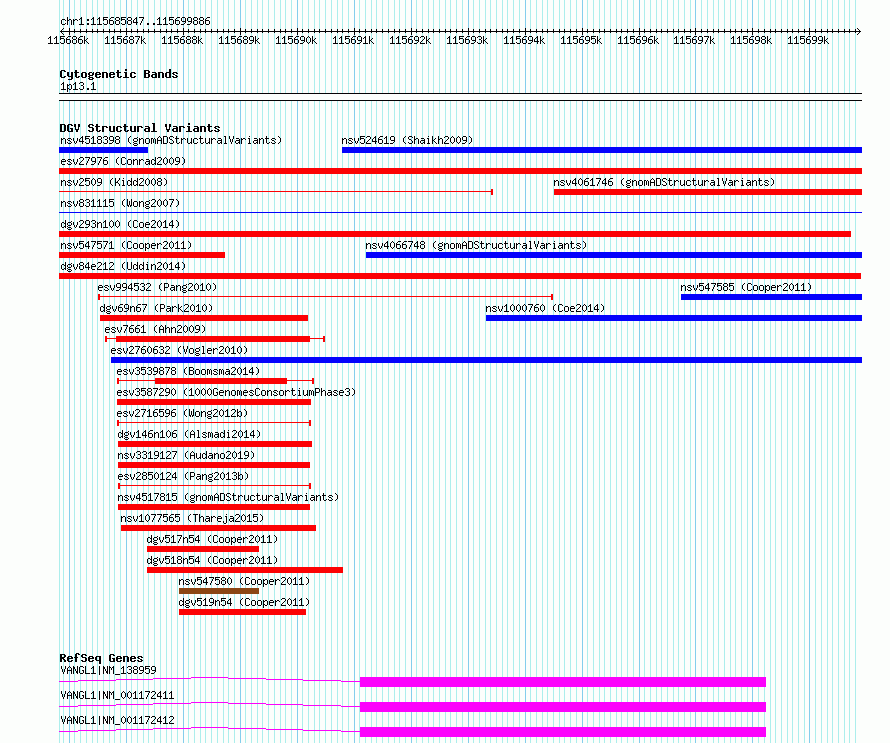
Task: Open dgv84e212 (Uddin2014) label
Action: 123,266
